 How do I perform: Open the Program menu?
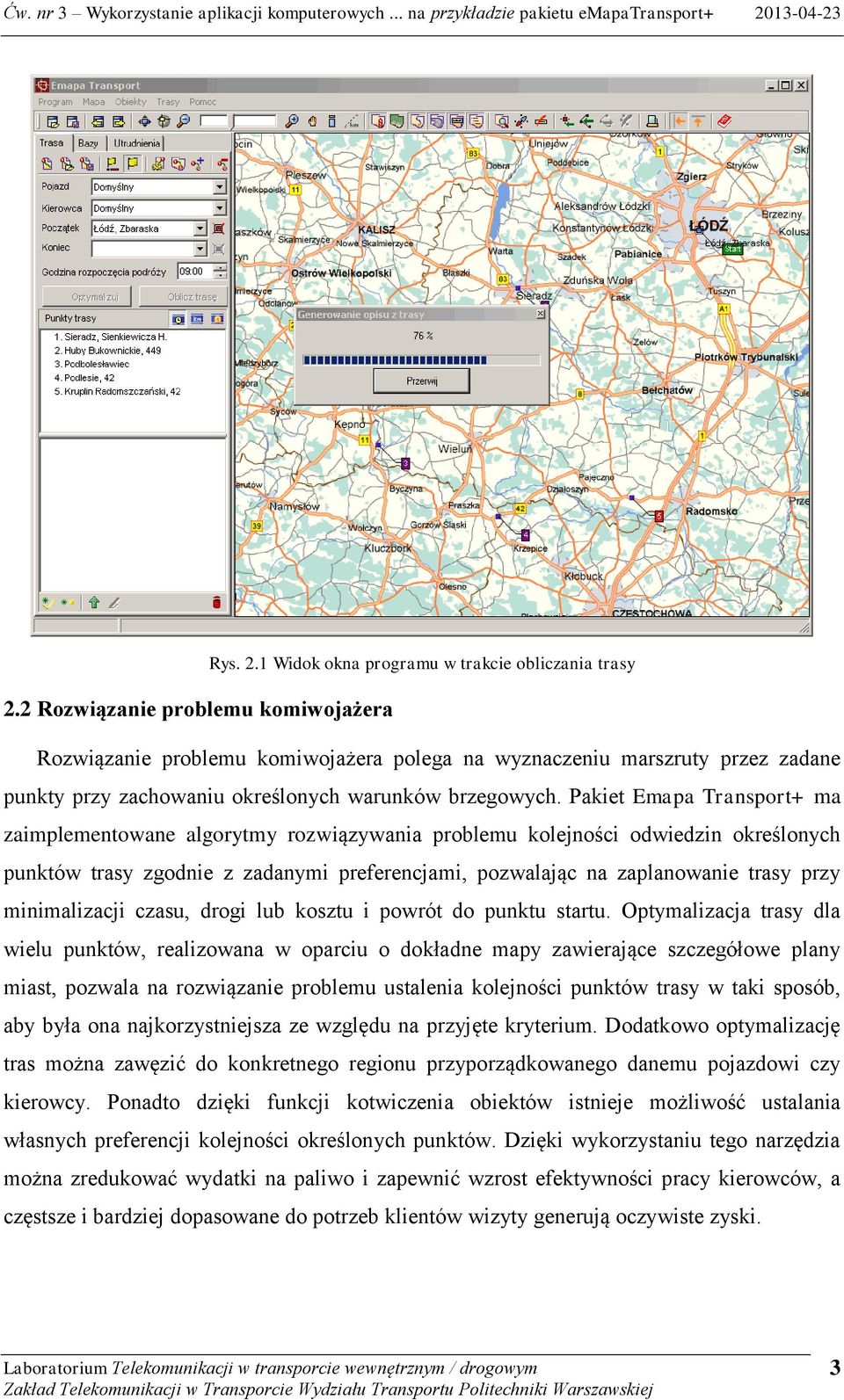point(55,102)
